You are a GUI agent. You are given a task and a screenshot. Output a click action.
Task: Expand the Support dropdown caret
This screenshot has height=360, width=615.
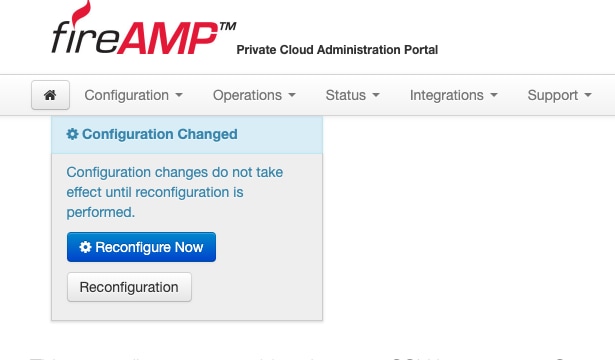coord(588,95)
